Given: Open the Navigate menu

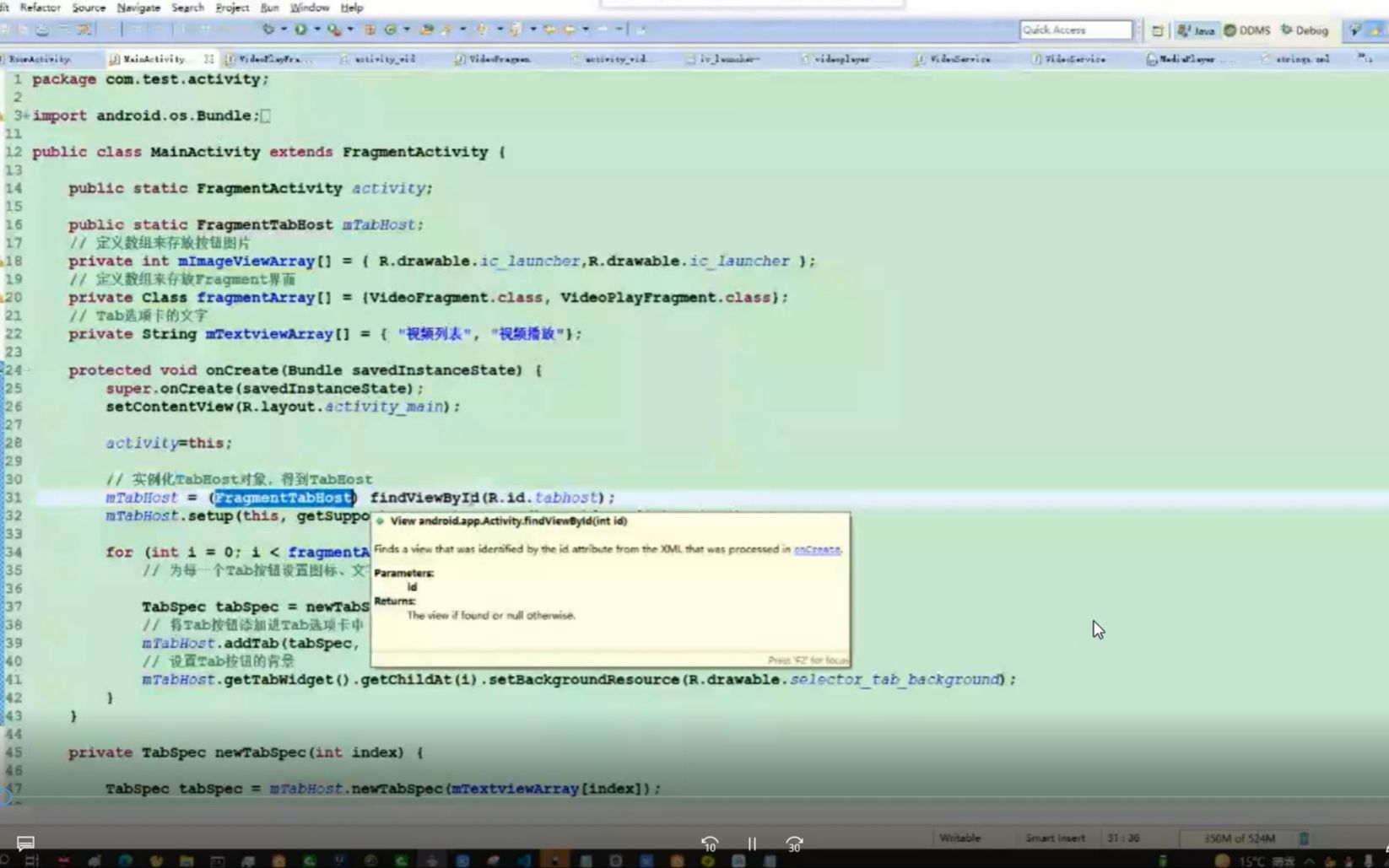Looking at the screenshot, I should (x=138, y=8).
